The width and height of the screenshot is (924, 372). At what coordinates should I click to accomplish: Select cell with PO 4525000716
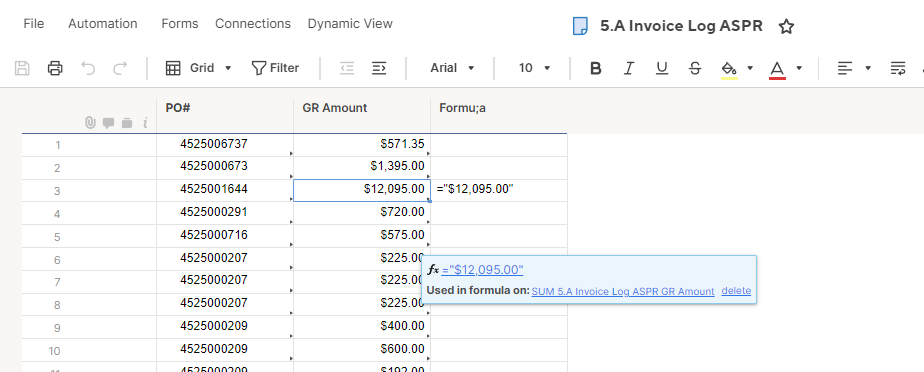(x=225, y=236)
